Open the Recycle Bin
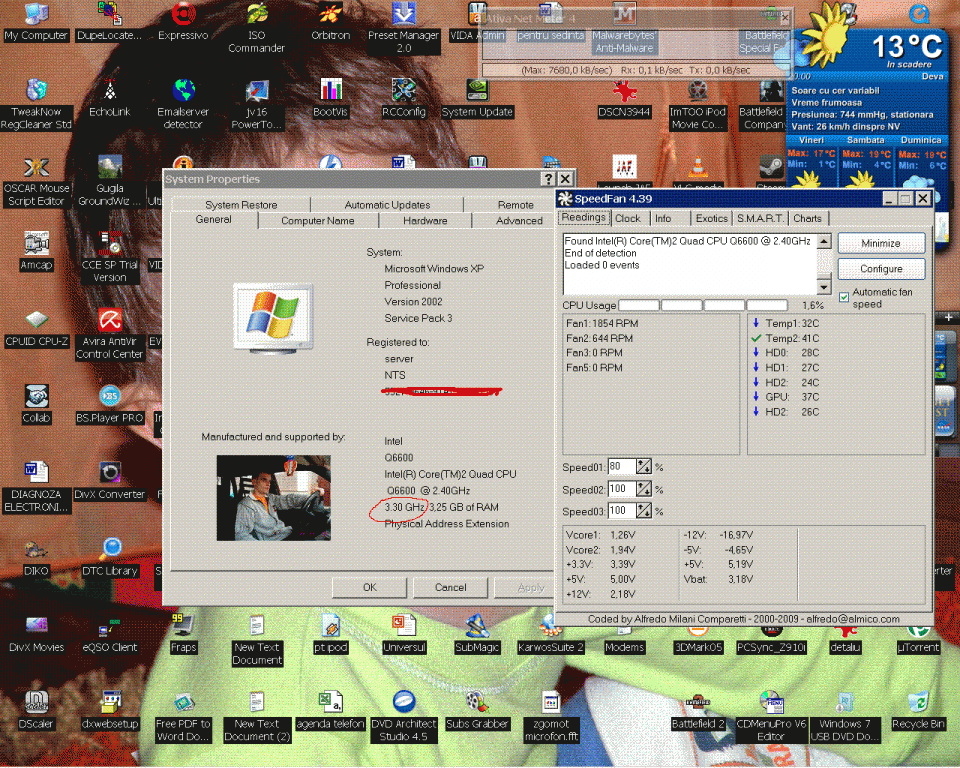Viewport: 960px width, 768px height. tap(918, 711)
